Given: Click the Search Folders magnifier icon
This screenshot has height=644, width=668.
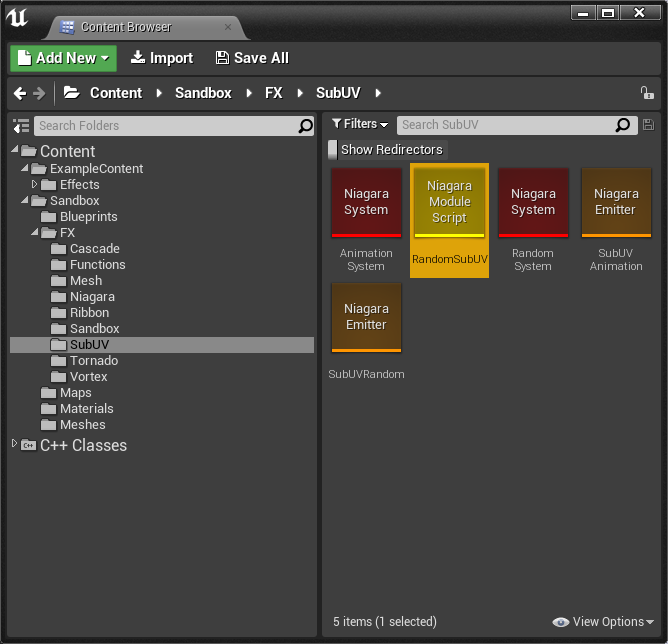Looking at the screenshot, I should click(x=305, y=126).
